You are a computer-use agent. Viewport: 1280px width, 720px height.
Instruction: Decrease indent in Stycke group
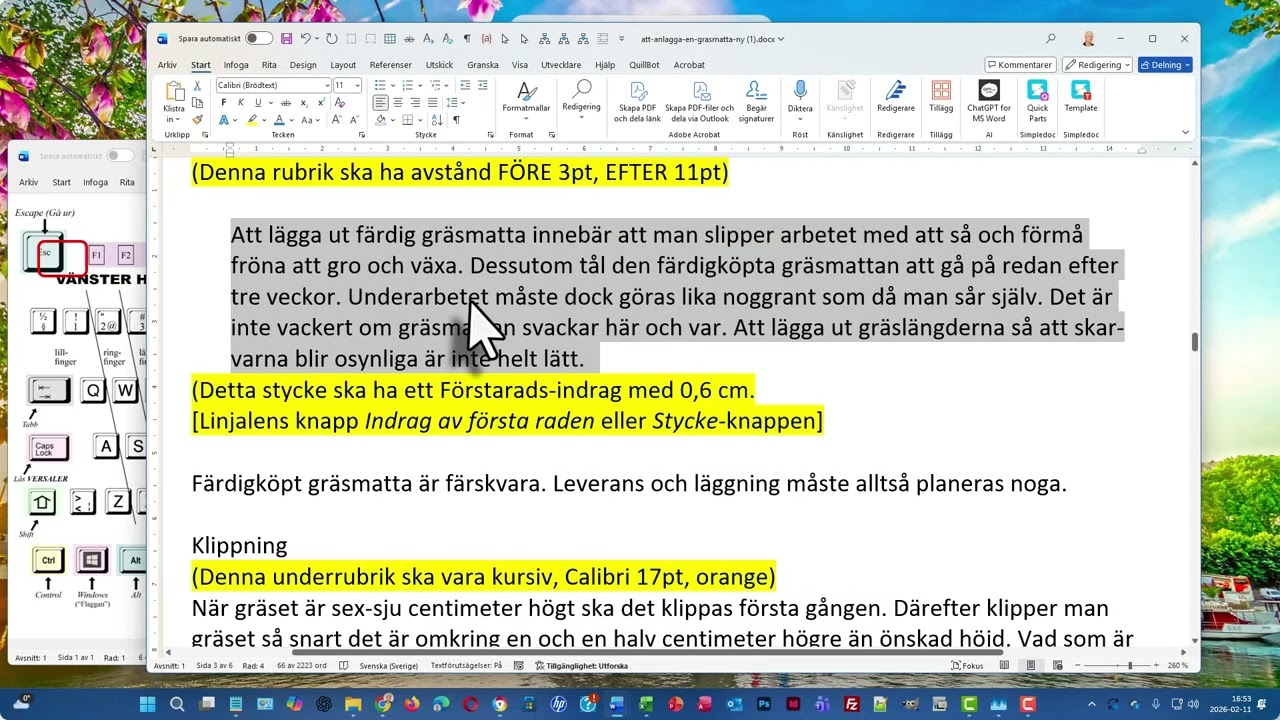coord(465,85)
